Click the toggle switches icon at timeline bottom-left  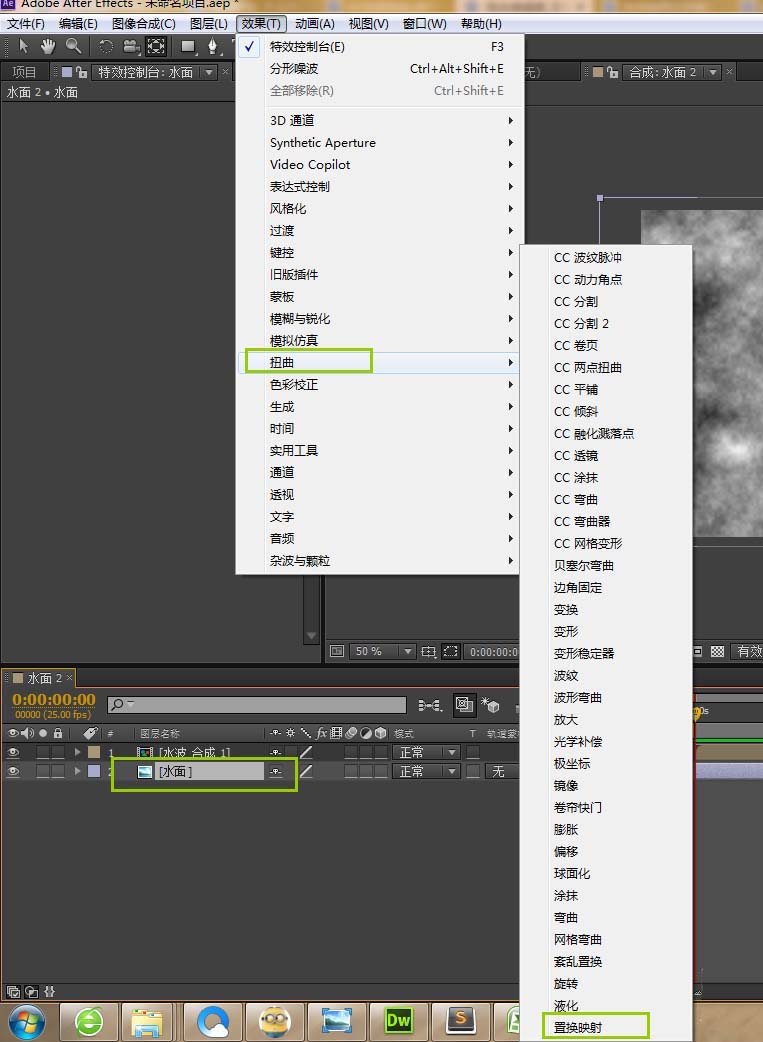pyautogui.click(x=13, y=991)
